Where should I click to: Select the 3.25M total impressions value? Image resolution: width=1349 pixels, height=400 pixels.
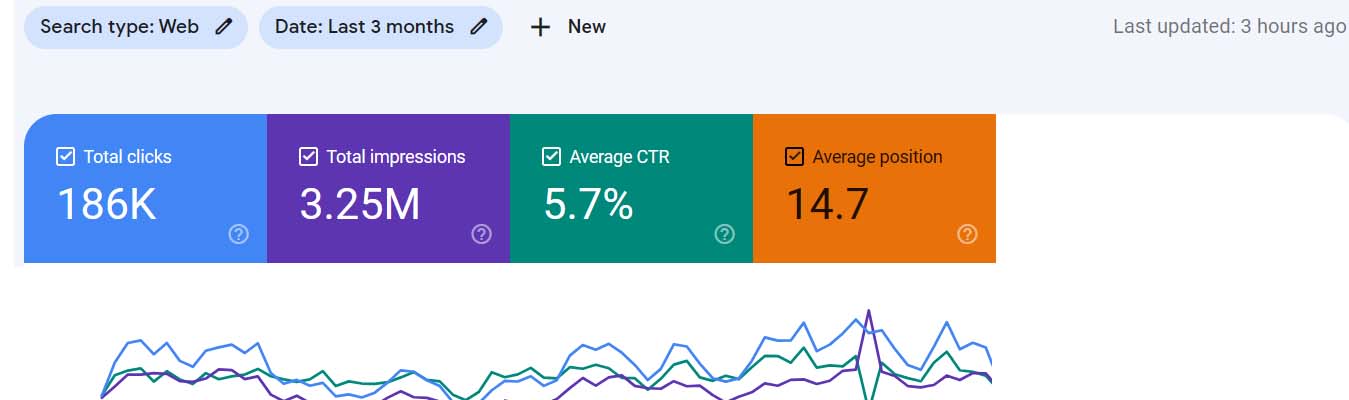360,204
